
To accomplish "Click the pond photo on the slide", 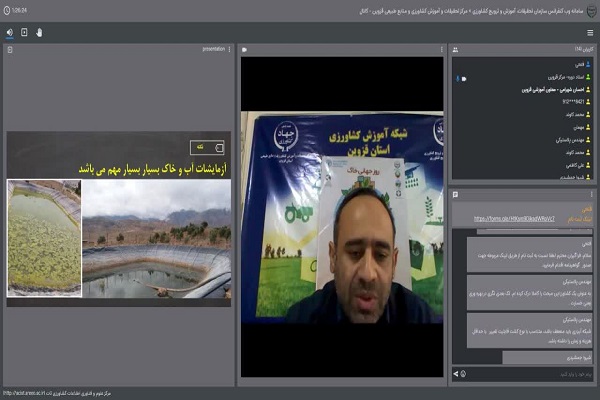I will coord(43,238).
